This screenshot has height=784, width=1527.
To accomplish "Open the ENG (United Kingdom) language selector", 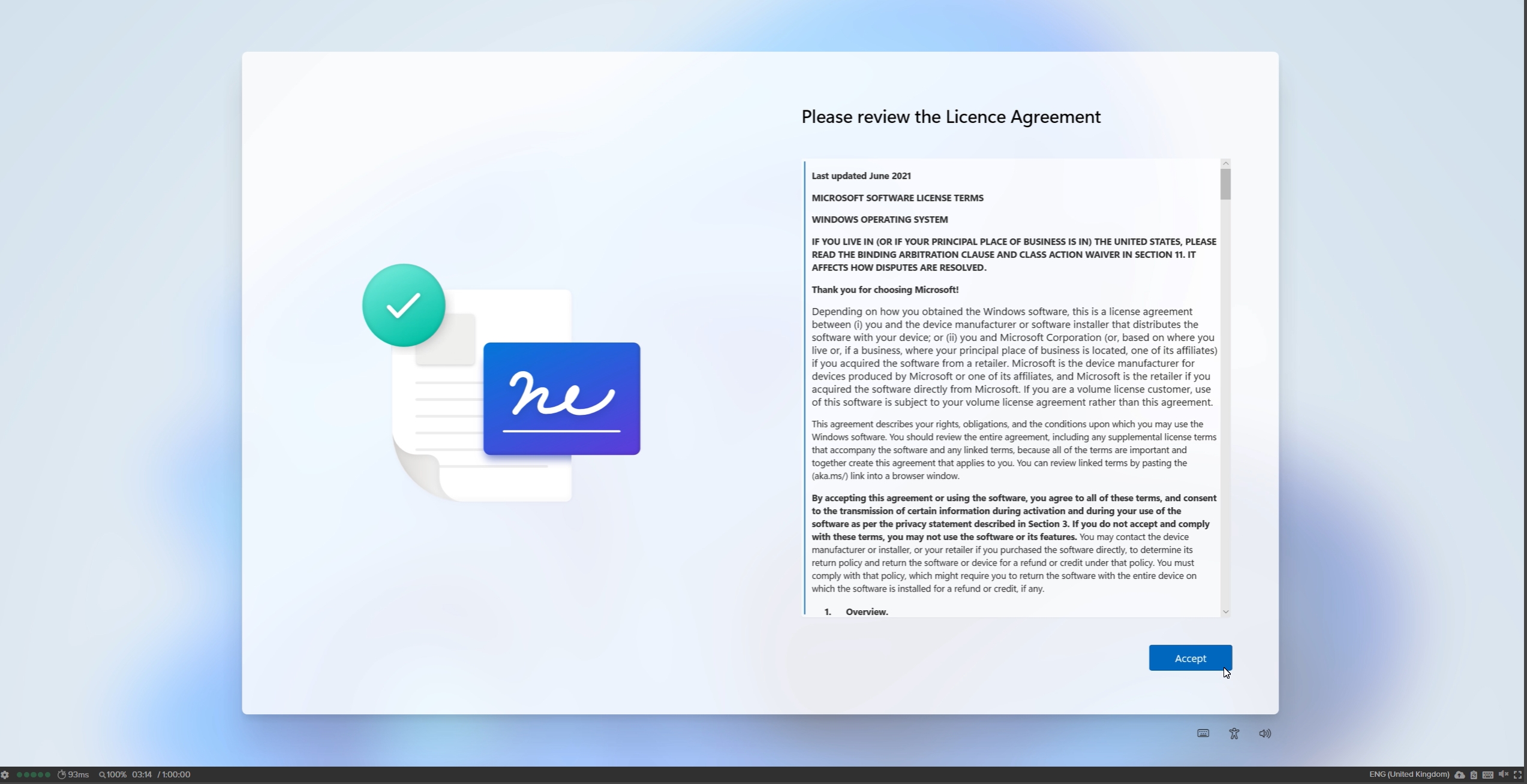I will 1409,774.
